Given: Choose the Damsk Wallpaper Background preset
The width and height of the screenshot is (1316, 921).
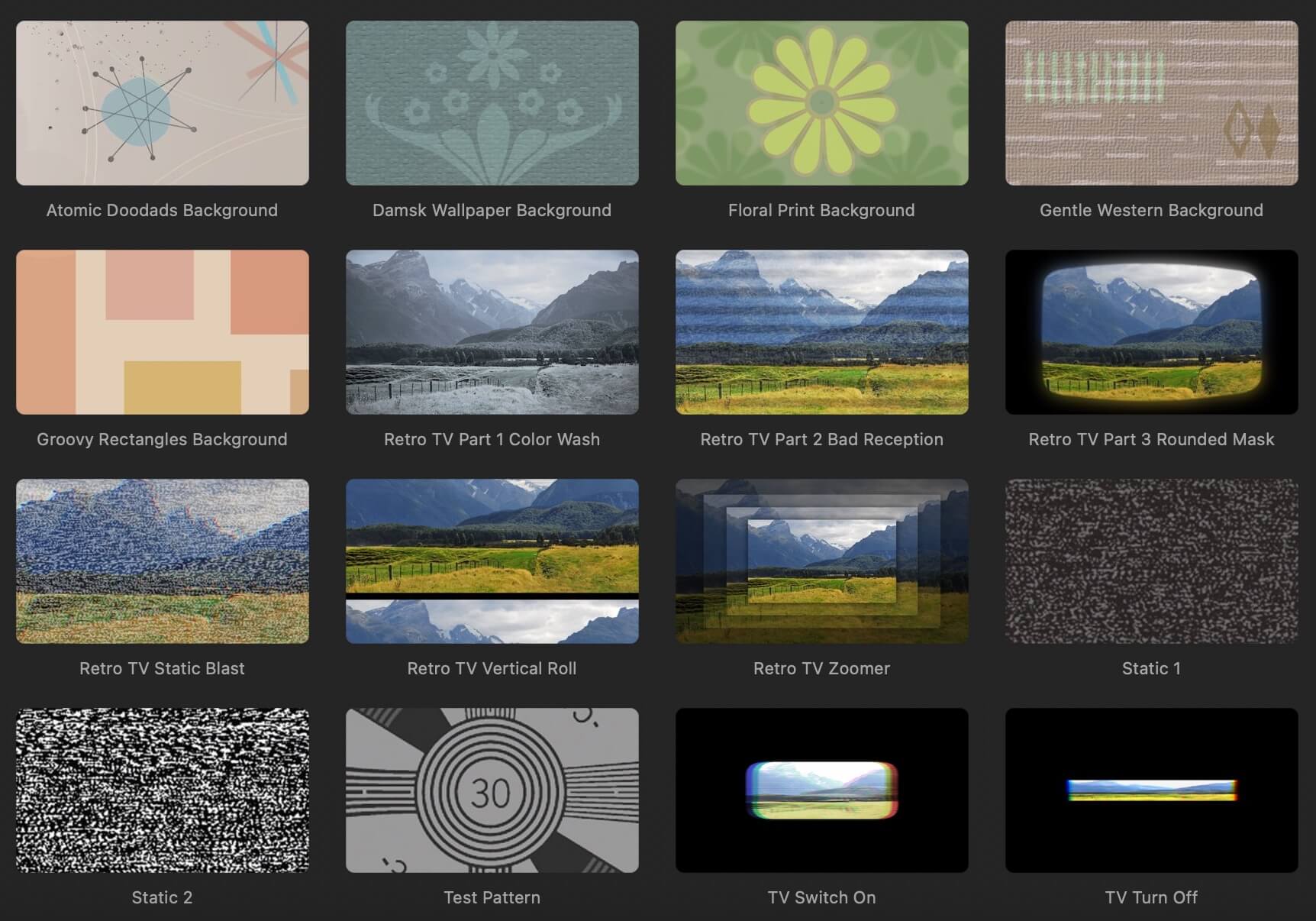Looking at the screenshot, I should pyautogui.click(x=492, y=103).
